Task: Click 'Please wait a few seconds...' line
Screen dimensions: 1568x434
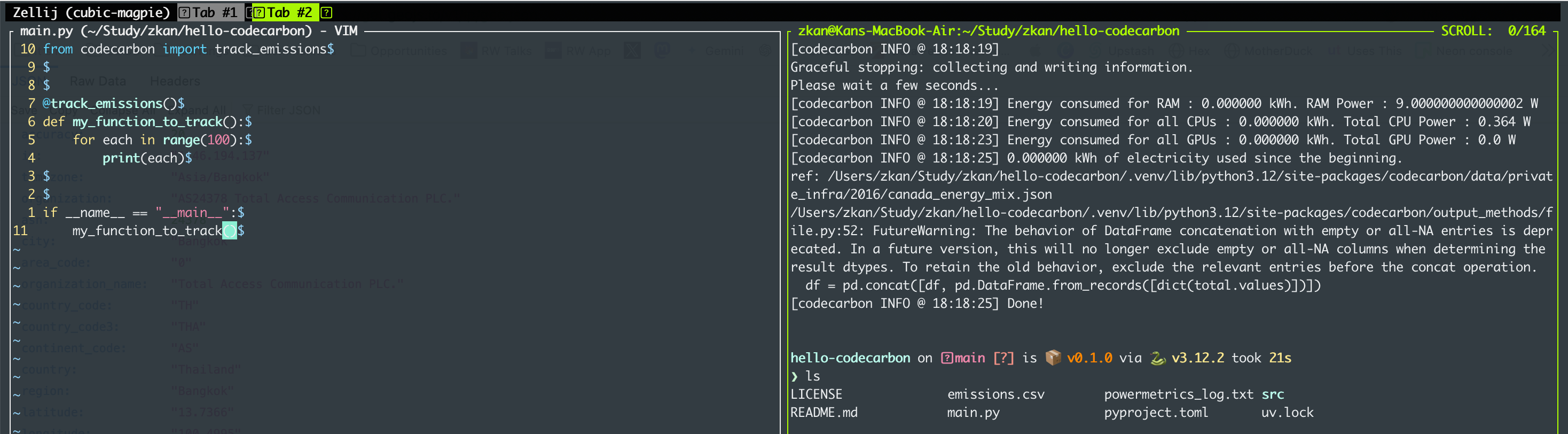Action: click(x=894, y=86)
